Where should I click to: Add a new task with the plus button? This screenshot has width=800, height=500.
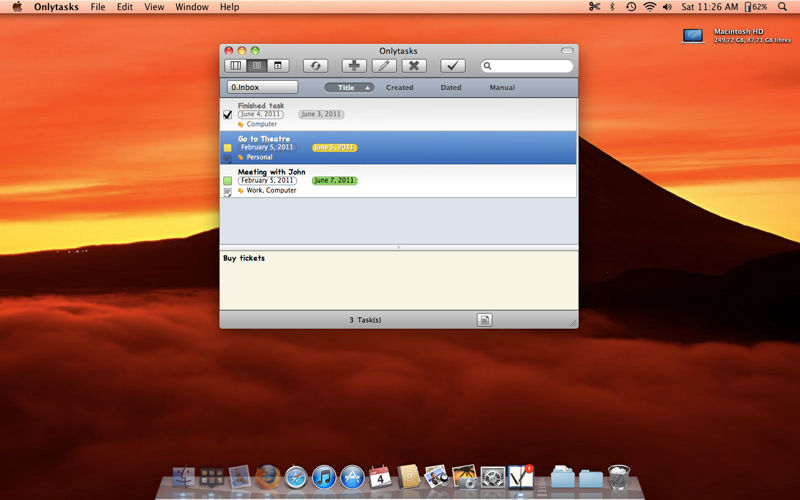point(354,66)
